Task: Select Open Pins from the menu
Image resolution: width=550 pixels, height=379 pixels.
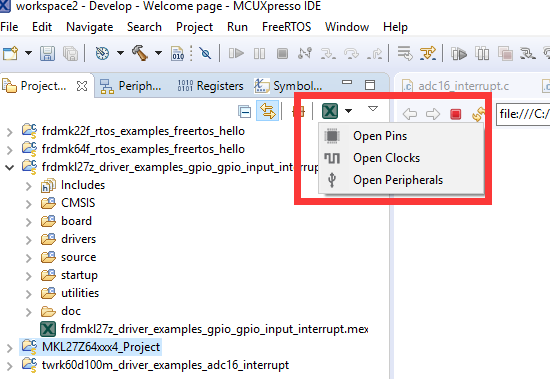Action: 401,136
